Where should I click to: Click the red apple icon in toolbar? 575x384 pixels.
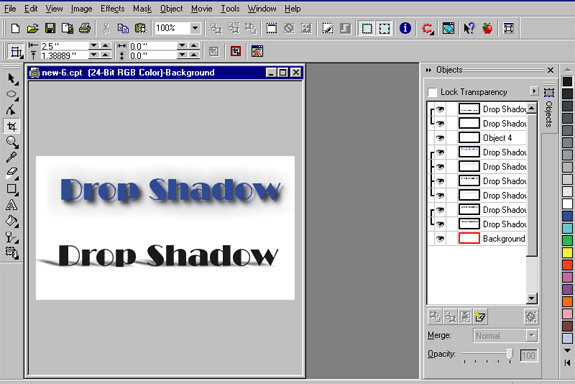tap(487, 28)
